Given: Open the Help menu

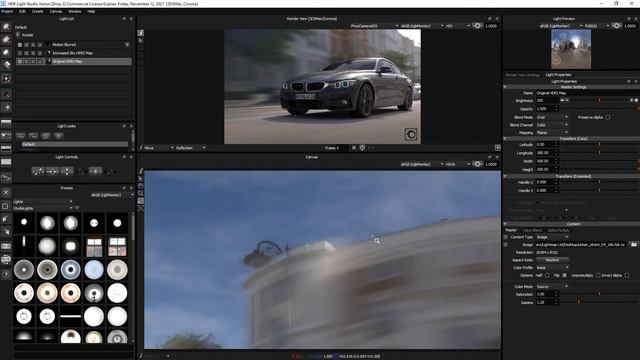Looking at the screenshot, I should 91,11.
